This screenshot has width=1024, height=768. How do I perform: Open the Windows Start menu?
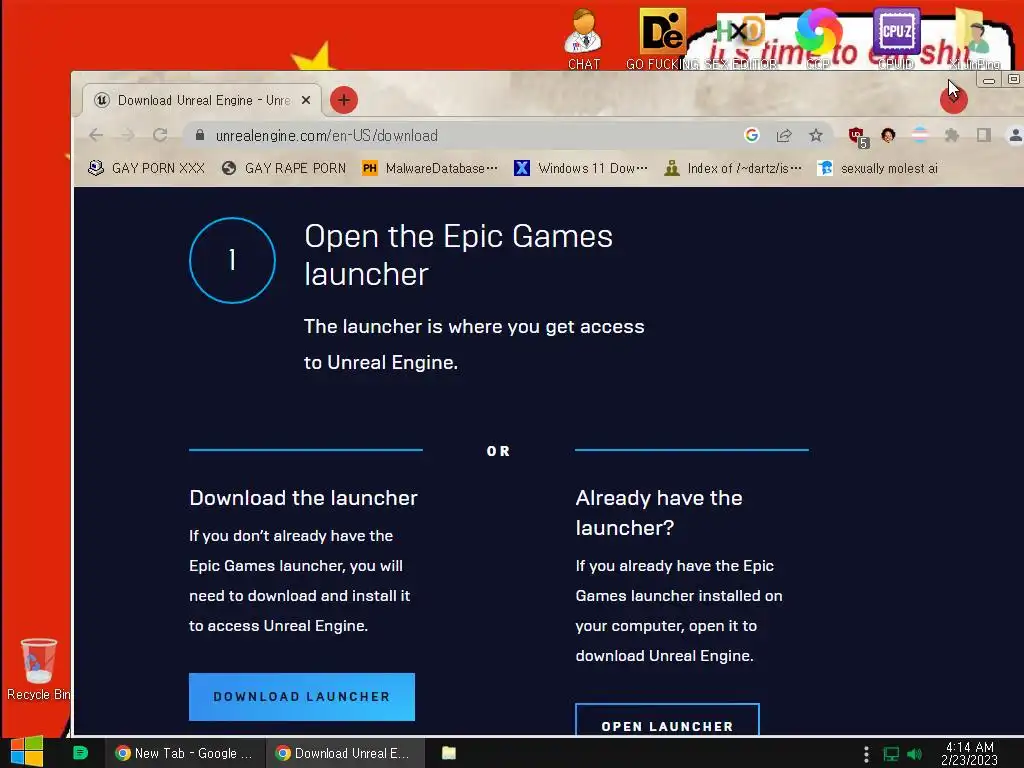[x=27, y=752]
